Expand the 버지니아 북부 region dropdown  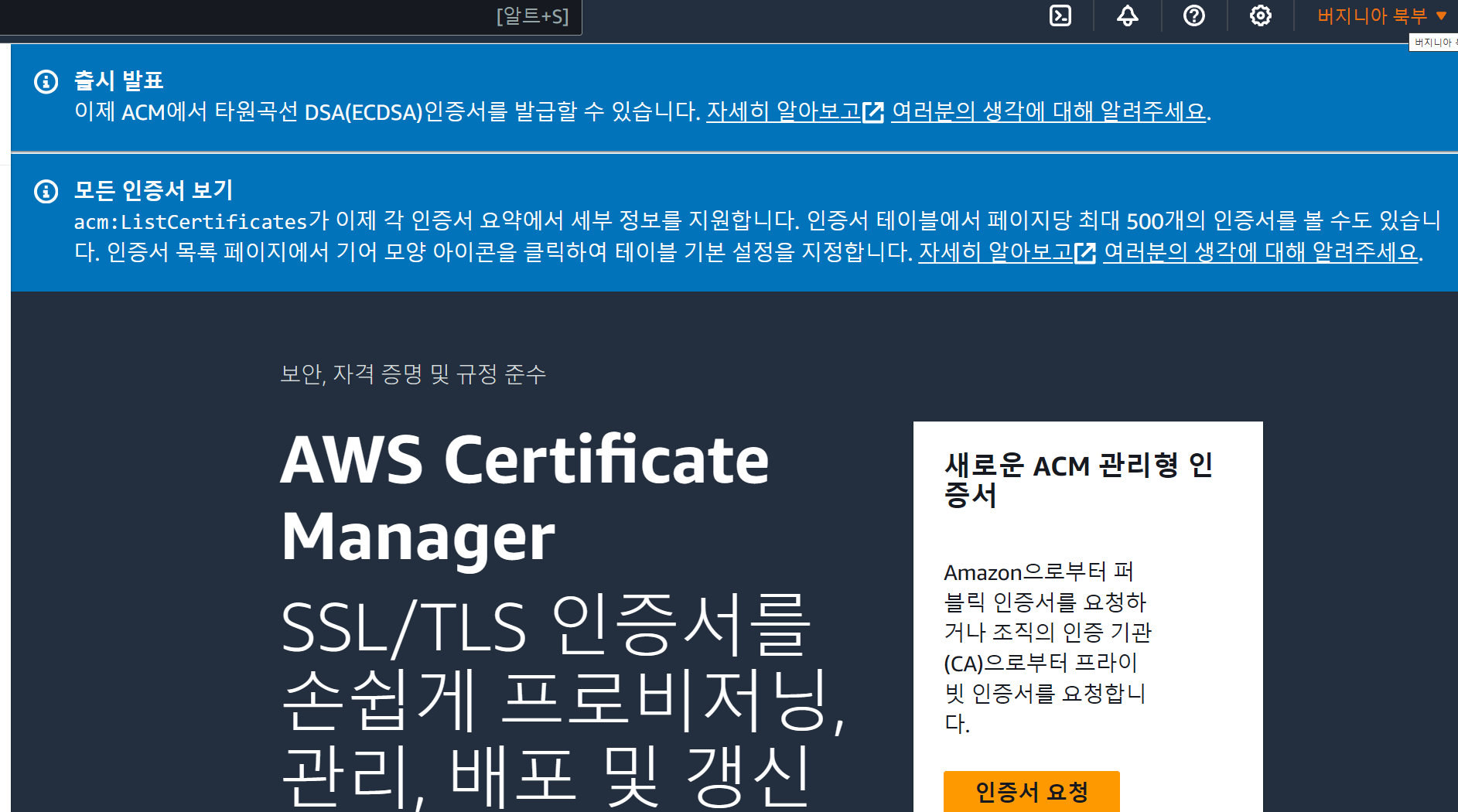click(1381, 15)
